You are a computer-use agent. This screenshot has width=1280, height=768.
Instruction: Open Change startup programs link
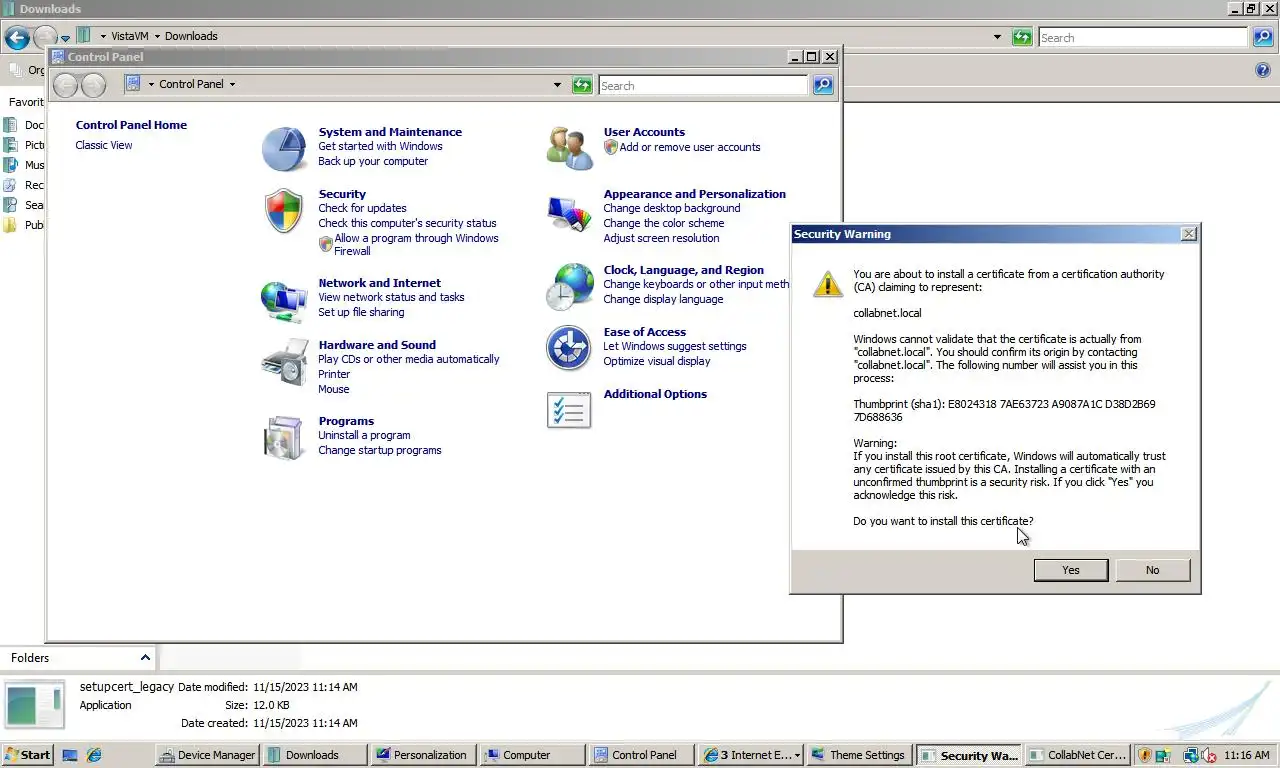tap(380, 450)
